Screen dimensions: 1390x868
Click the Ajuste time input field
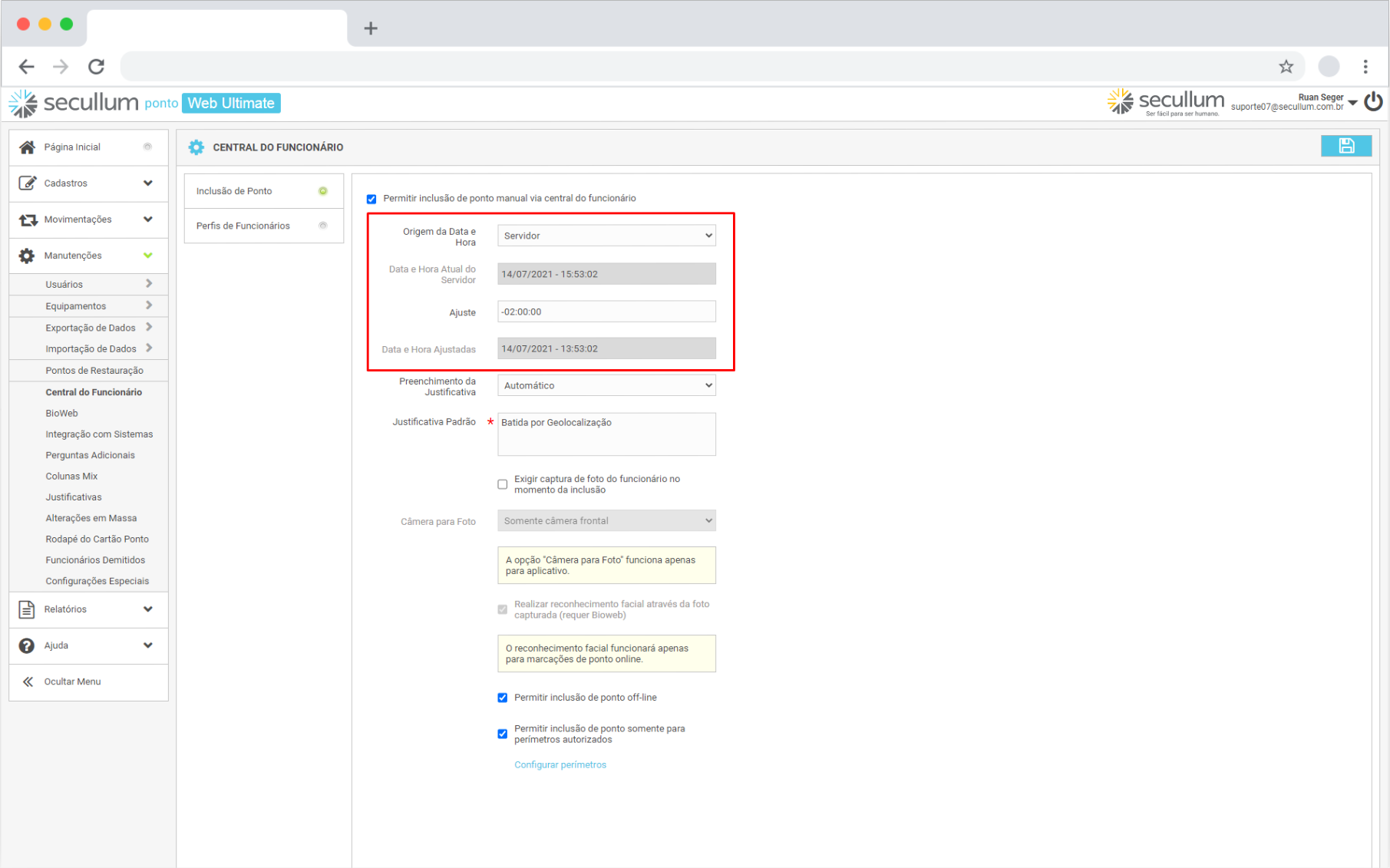click(606, 312)
